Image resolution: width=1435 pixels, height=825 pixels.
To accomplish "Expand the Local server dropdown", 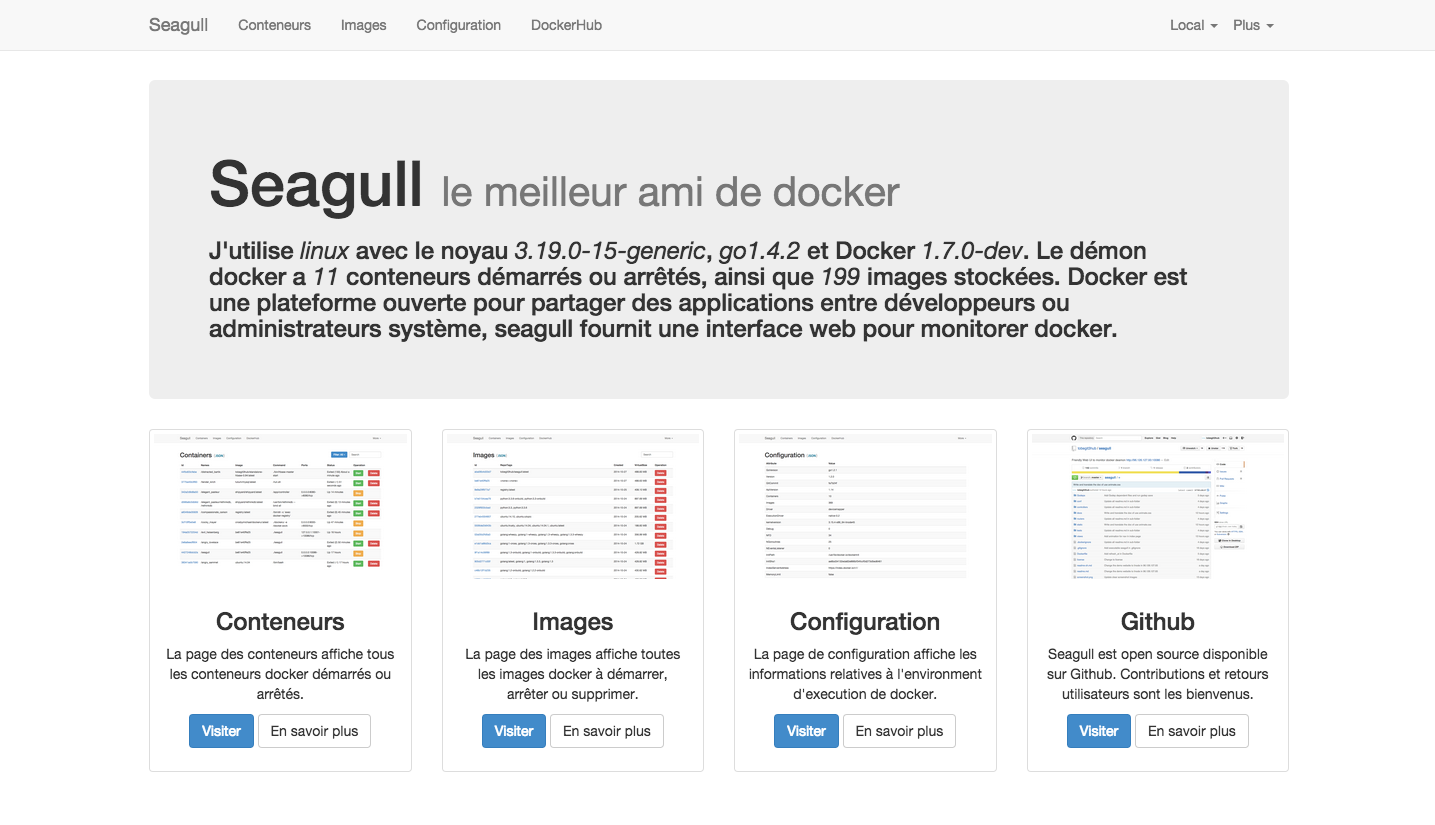I will [x=1193, y=25].
